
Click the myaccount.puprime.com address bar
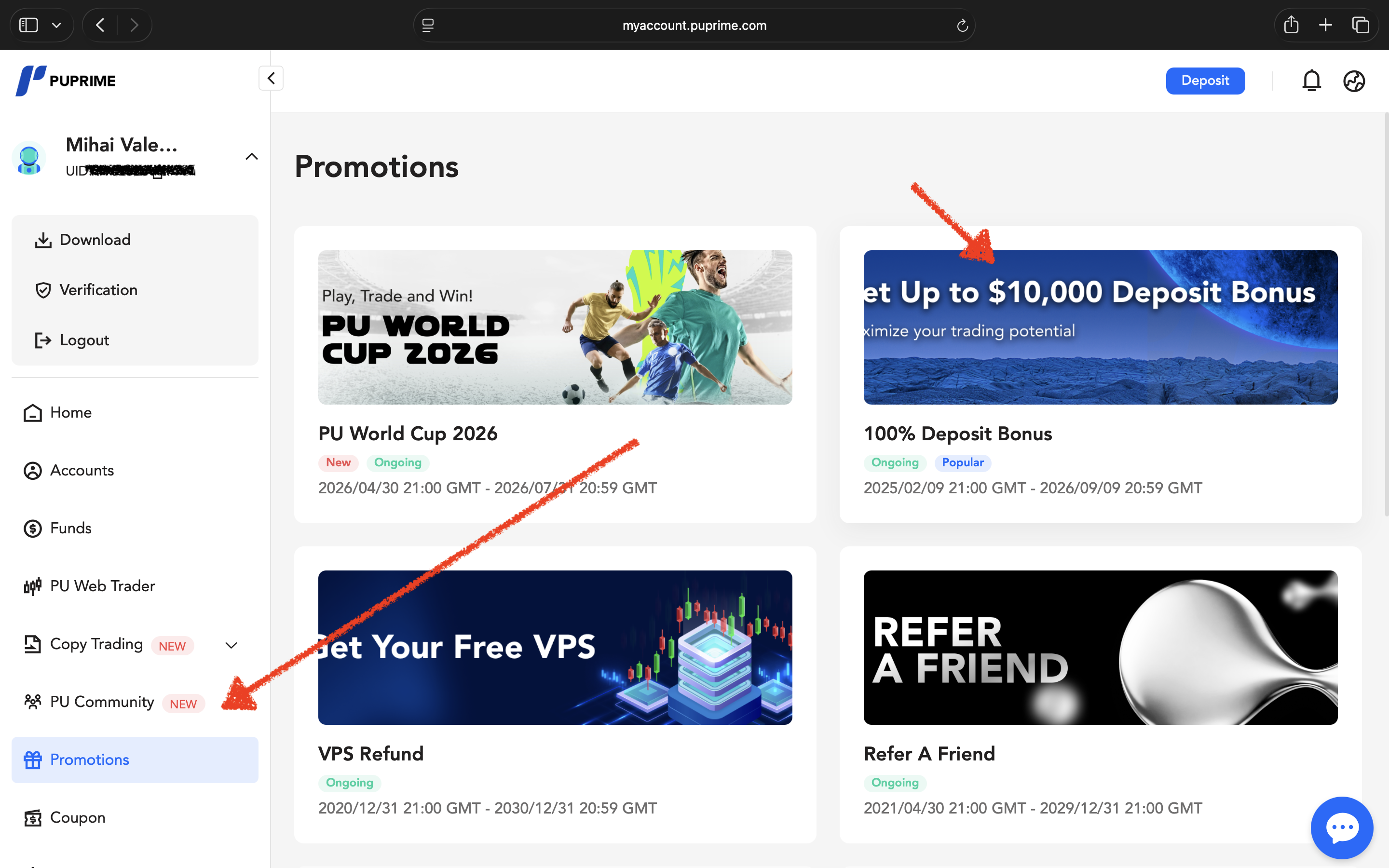pos(694,25)
